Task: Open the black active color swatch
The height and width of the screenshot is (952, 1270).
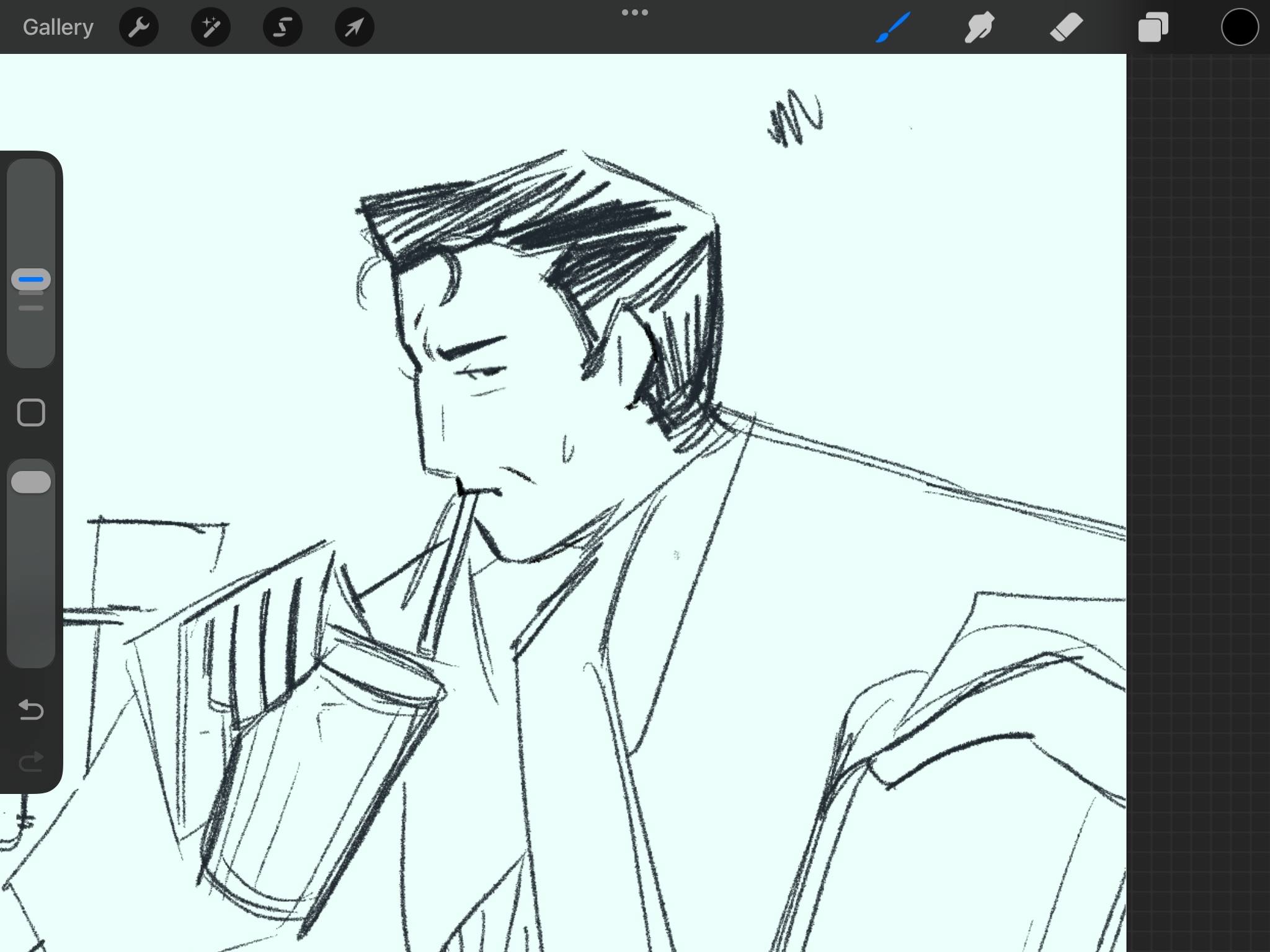Action: 1240,27
